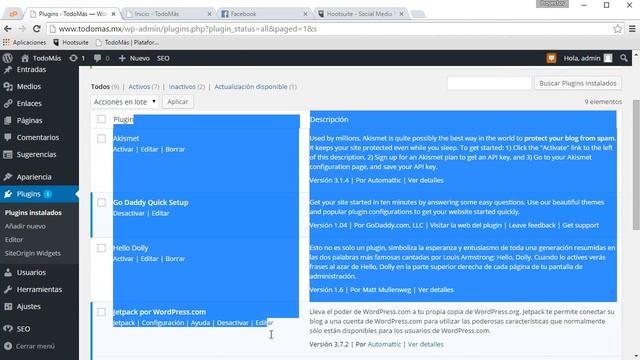This screenshot has width=640, height=360.
Task: Click Visitar la web del plugin
Action: tap(466, 225)
